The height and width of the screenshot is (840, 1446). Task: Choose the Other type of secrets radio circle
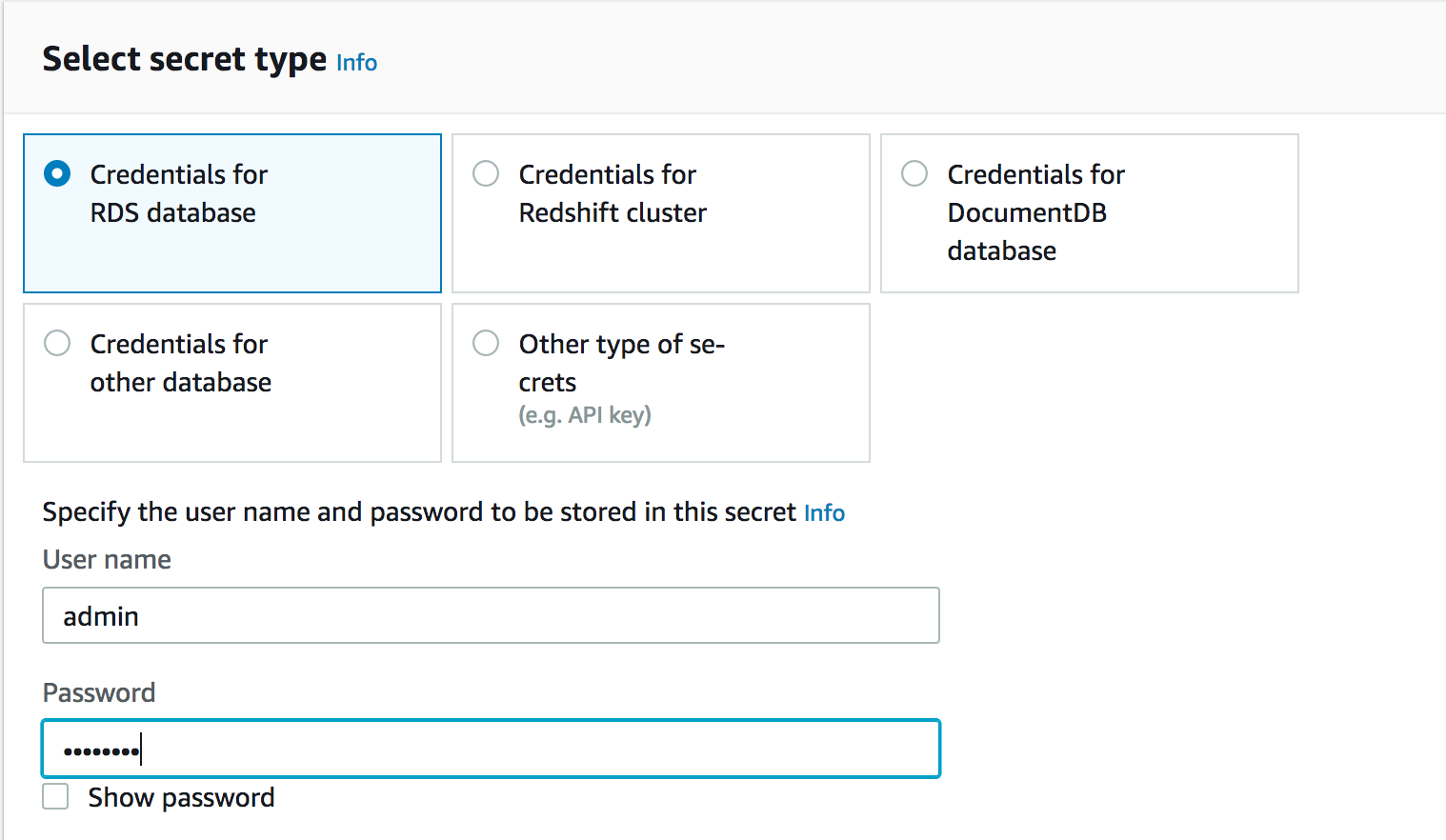[486, 343]
